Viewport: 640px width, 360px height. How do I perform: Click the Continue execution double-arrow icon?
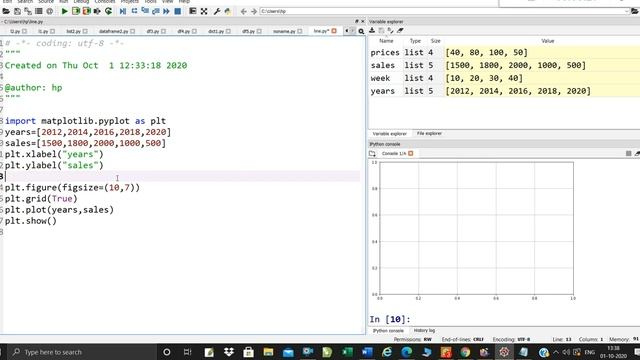point(166,11)
